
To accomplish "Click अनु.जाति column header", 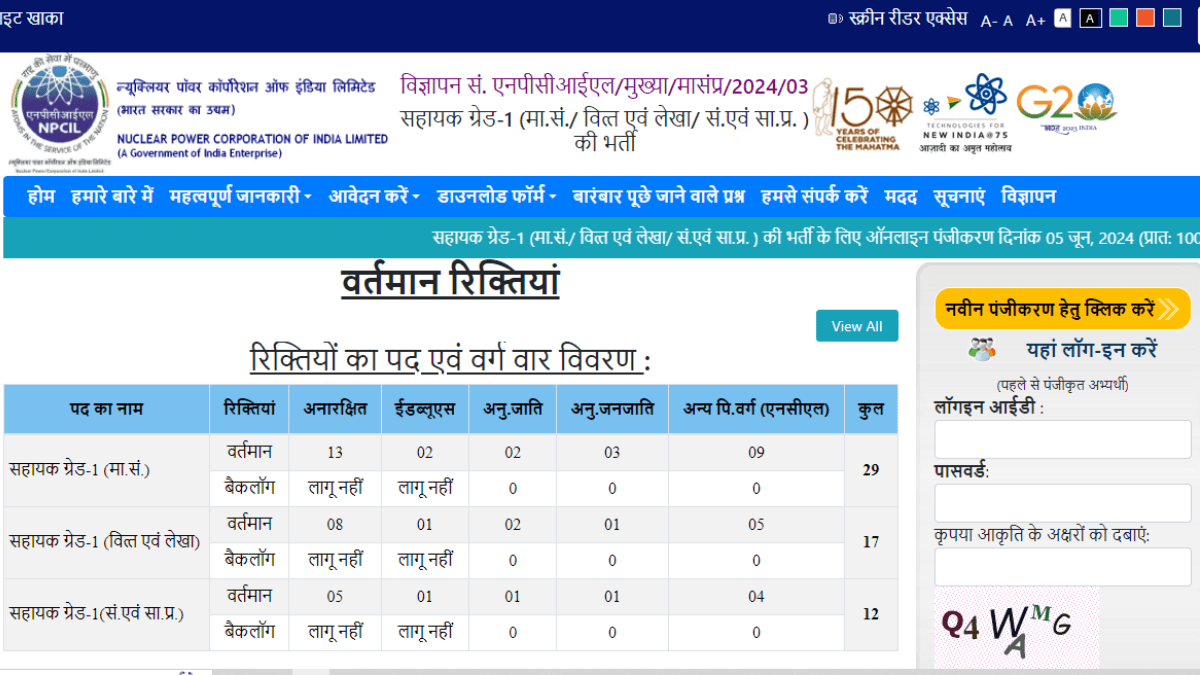I will click(513, 408).
